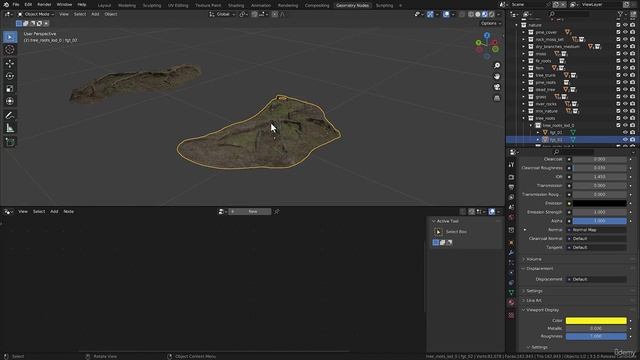The width and height of the screenshot is (640, 360).
Task: Toggle exclude checkbox for nature collection
Action: pos(618,25)
